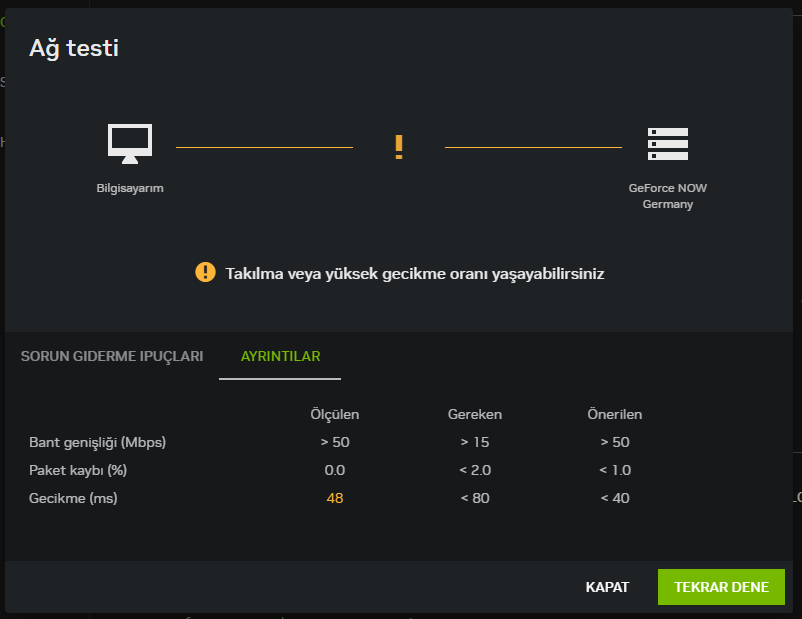Screen dimensions: 802x619
Task: Click the GeForce NOW Germany server icon
Action: pyautogui.click(x=667, y=144)
